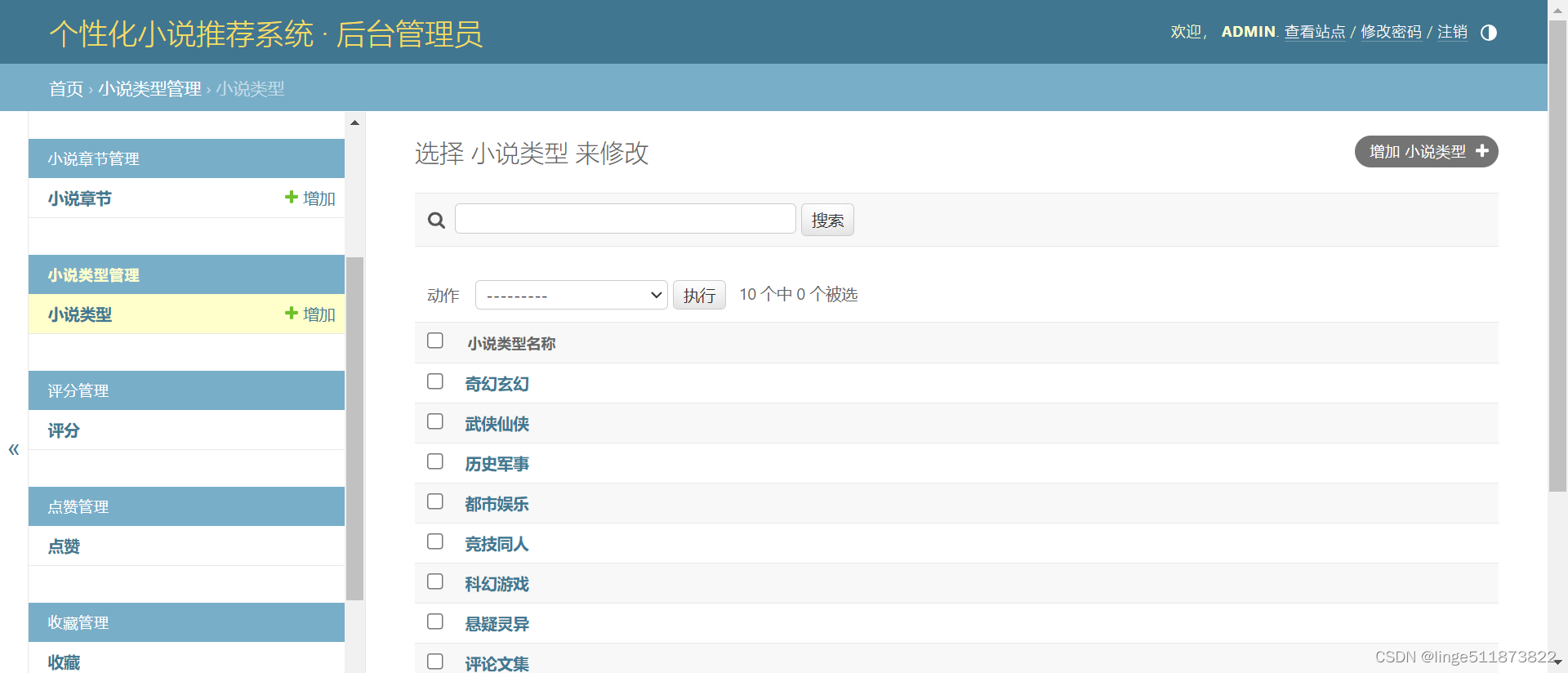
Task: Click the search magnifier icon
Action: point(436,221)
